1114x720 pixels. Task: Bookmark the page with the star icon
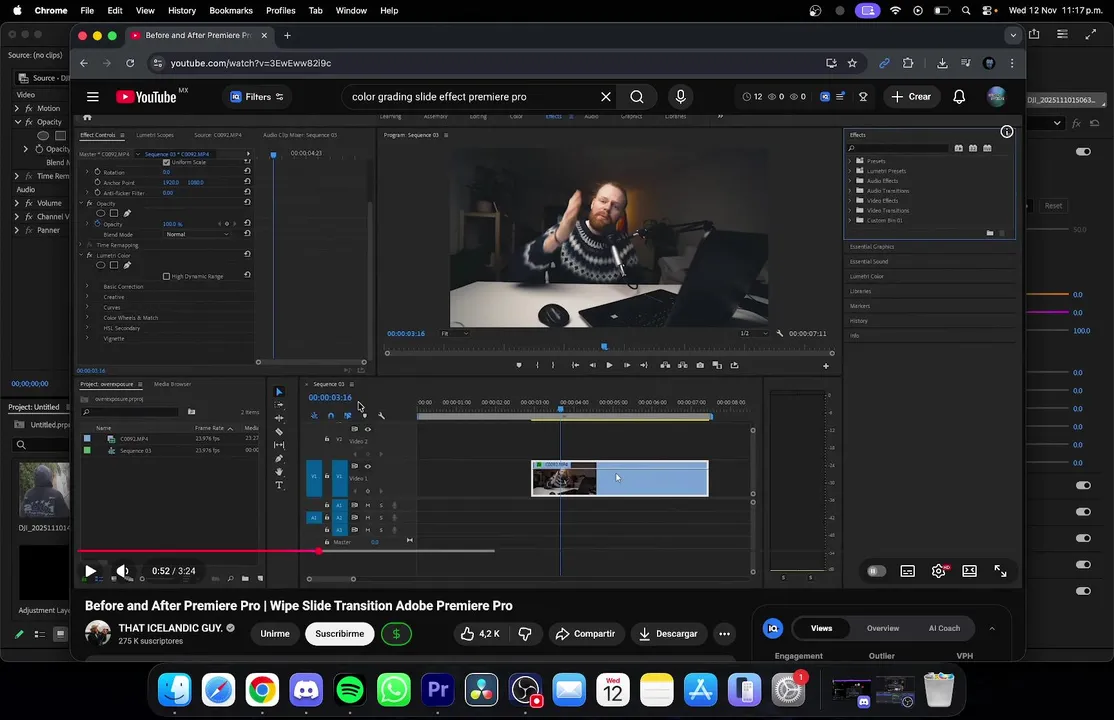[853, 63]
